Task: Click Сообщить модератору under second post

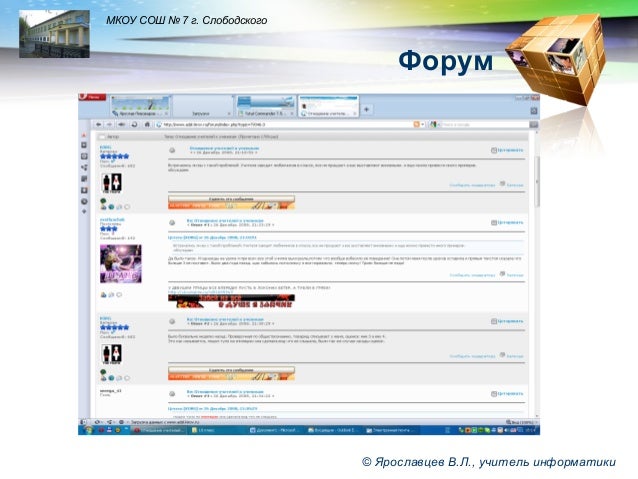Action: [x=472, y=276]
